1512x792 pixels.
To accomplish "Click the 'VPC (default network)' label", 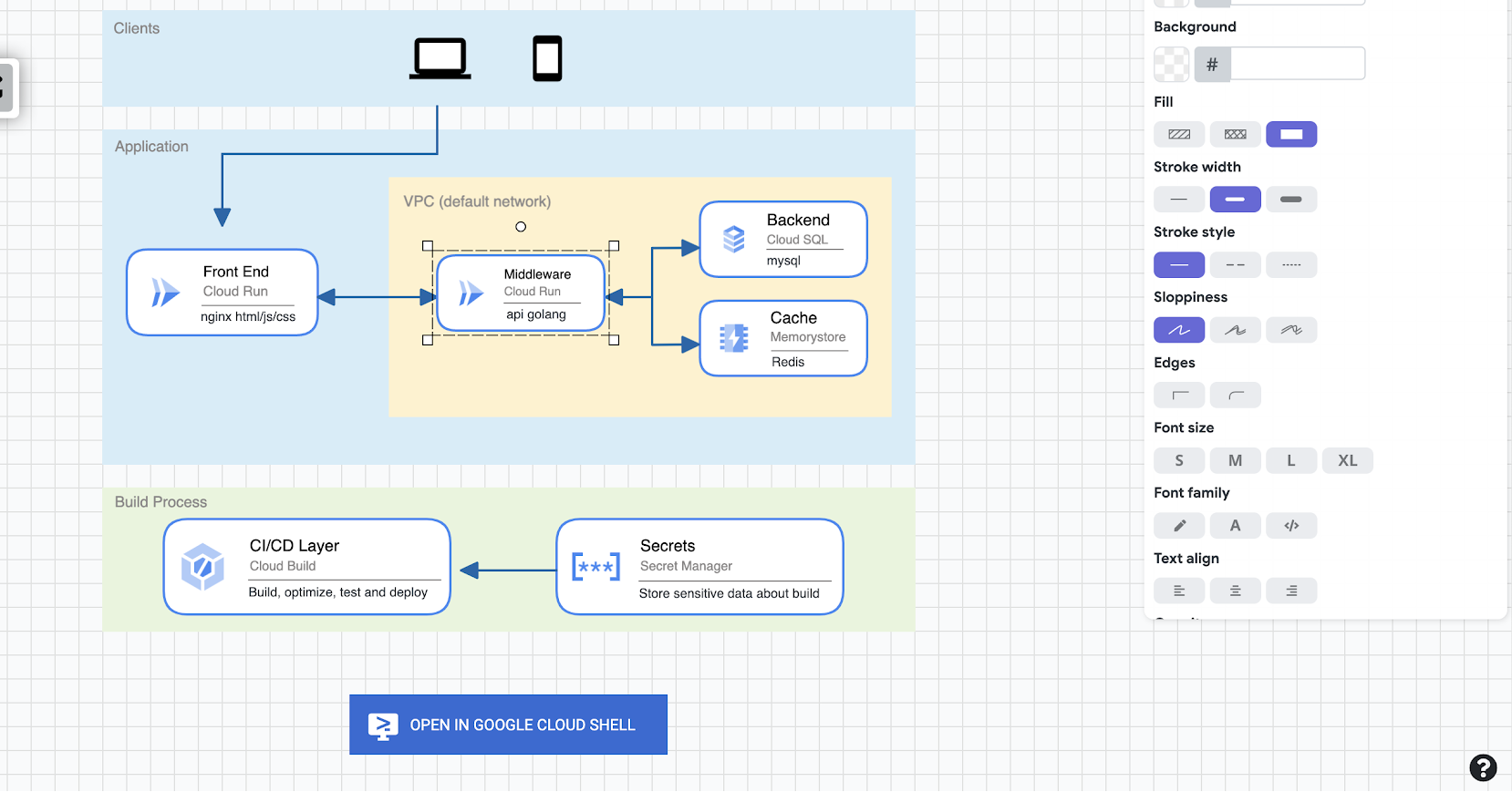I will pyautogui.click(x=477, y=201).
